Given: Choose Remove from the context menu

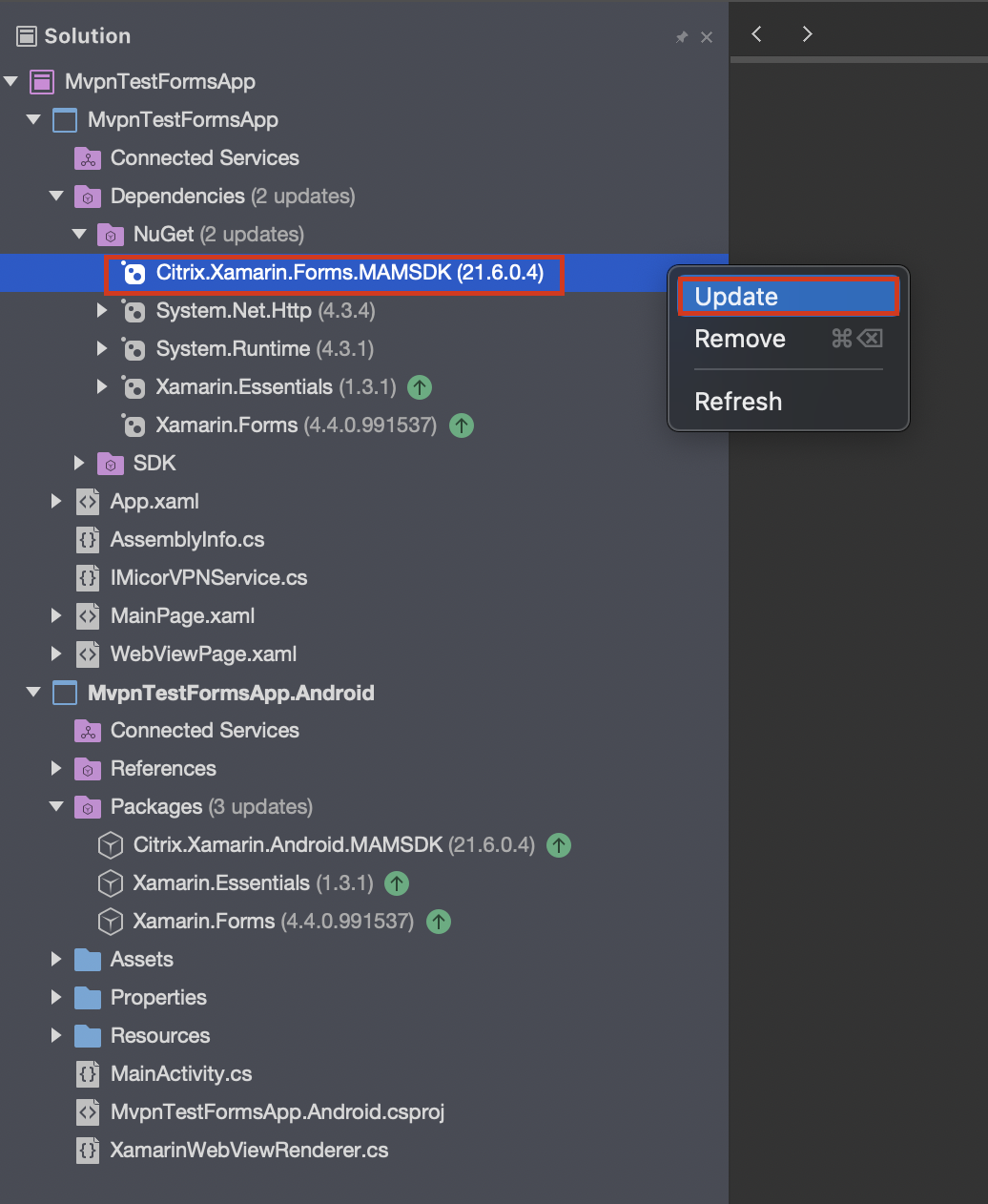Looking at the screenshot, I should [740, 339].
